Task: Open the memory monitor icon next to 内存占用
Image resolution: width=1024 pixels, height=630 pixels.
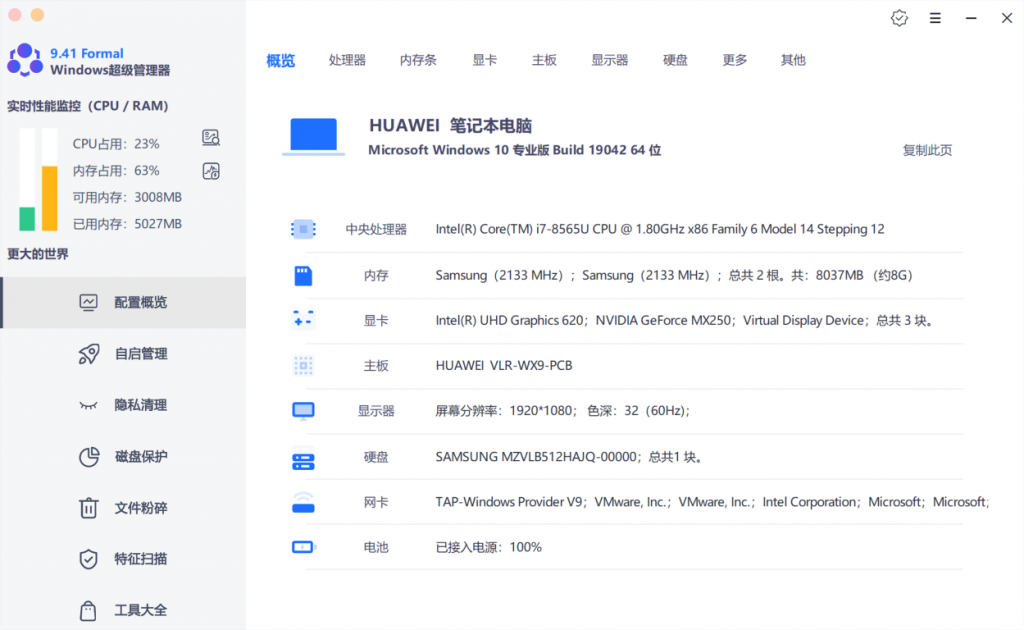Action: 211,171
